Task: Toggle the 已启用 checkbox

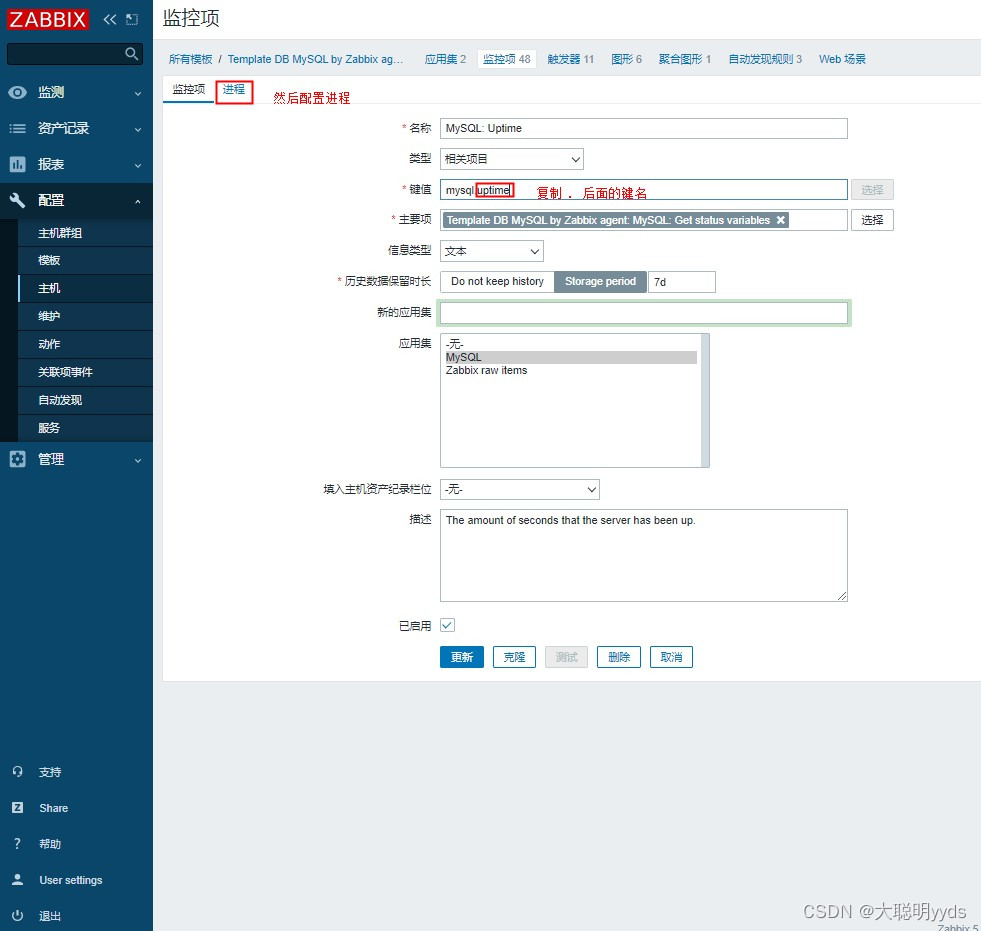Action: (447, 625)
